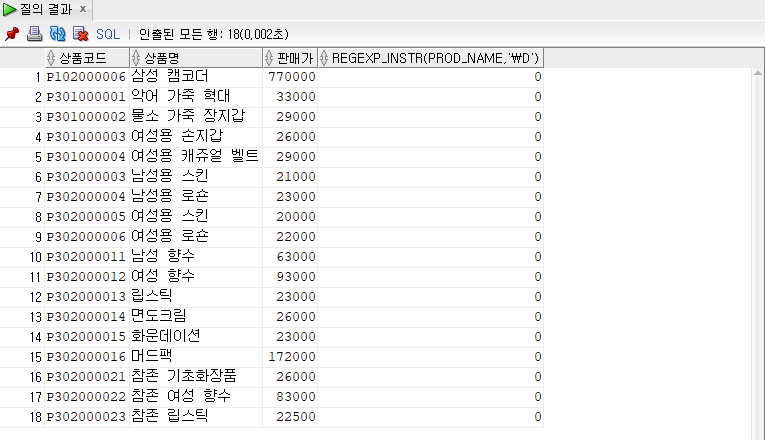Select cell P302000004
Viewport: 766px width, 440px height.
point(87,197)
